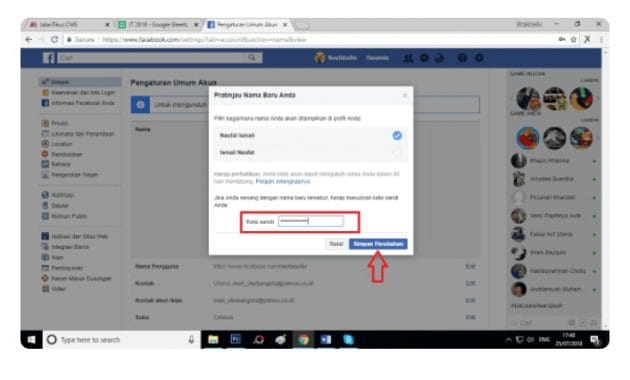Image resolution: width=630 pixels, height=380 pixels.
Task: Open the Windows Start button
Action: [x=31, y=340]
